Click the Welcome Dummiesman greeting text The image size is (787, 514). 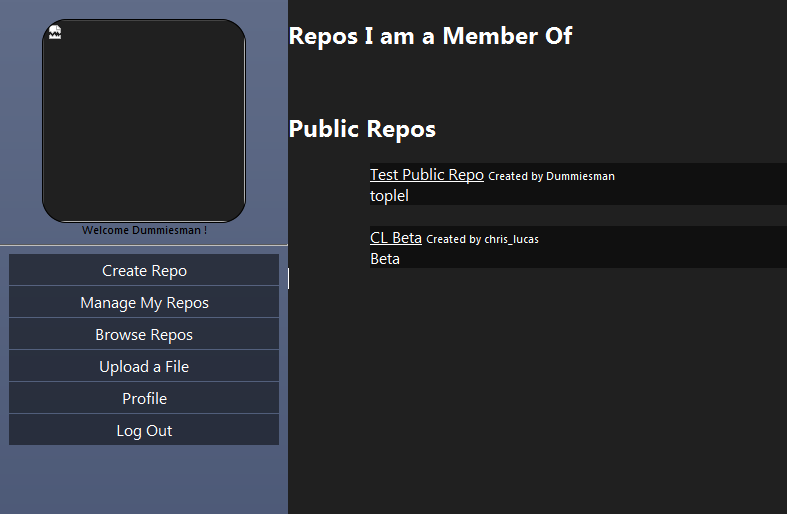[145, 230]
